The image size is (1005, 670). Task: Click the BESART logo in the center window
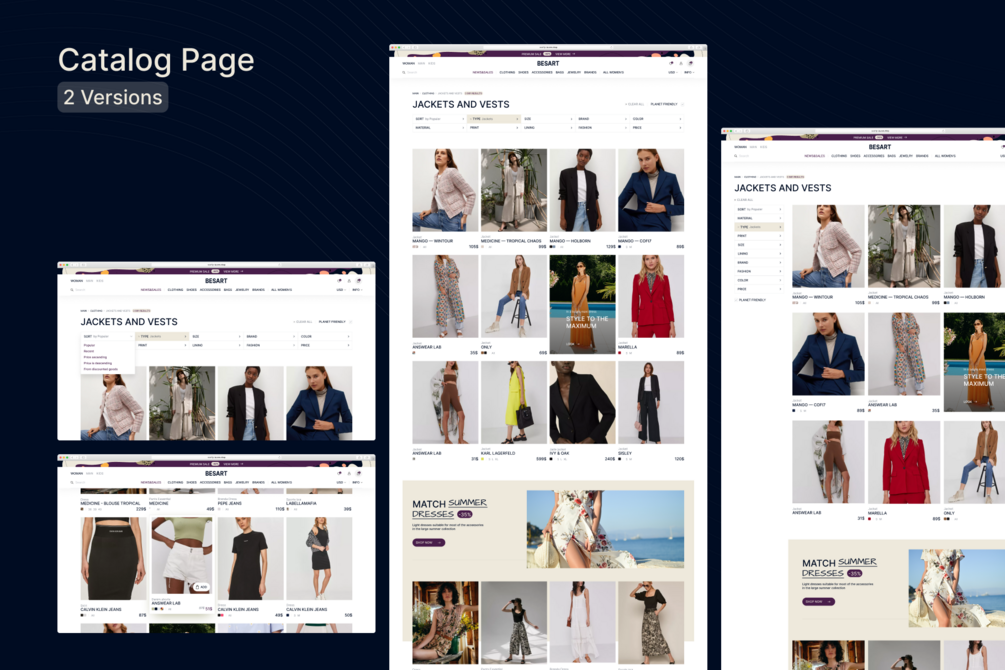(548, 63)
